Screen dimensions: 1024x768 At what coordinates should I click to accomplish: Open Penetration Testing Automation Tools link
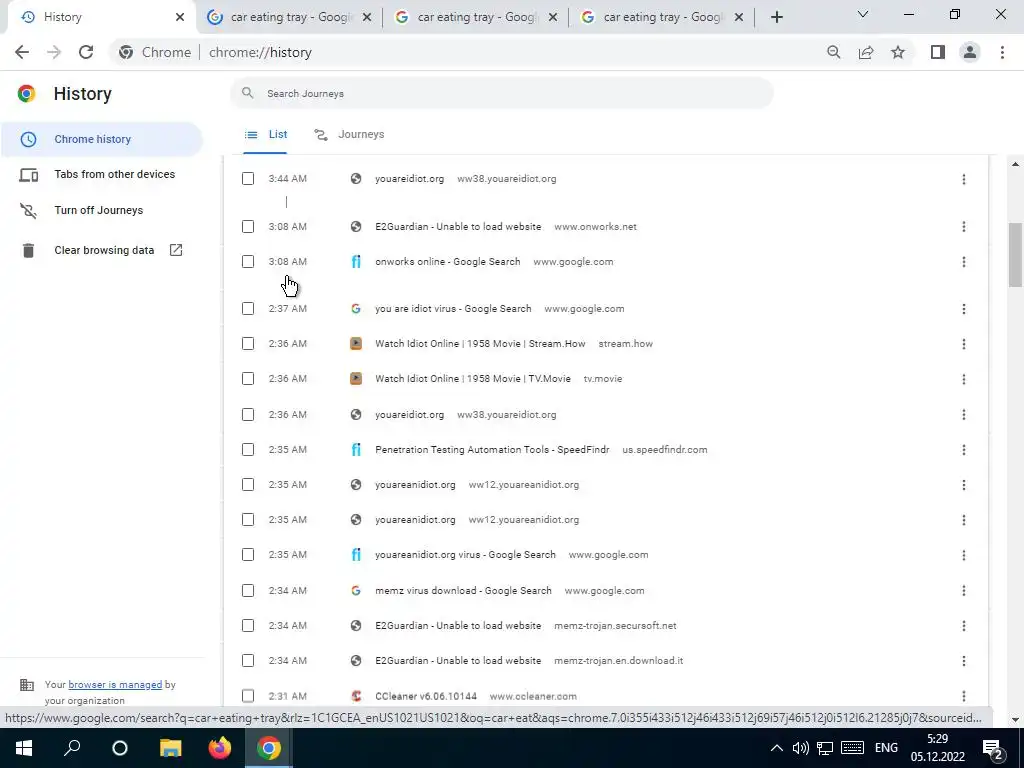[492, 449]
